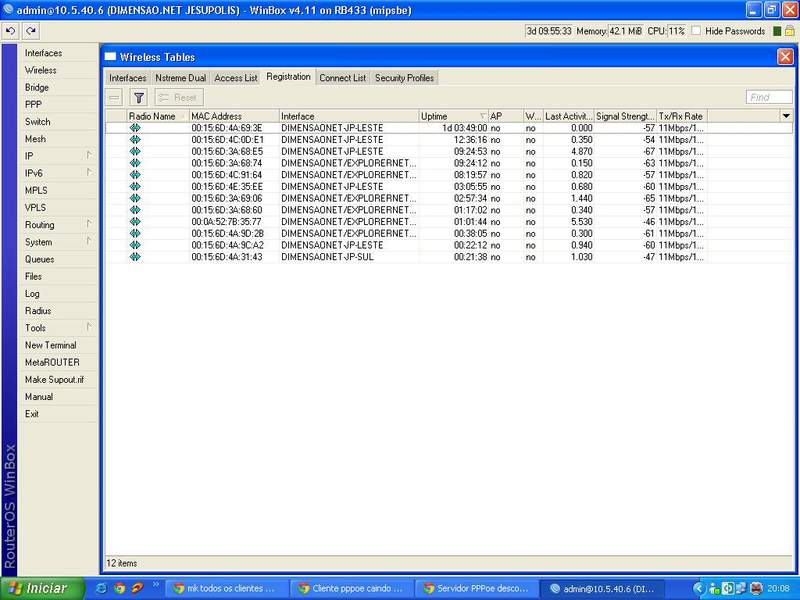This screenshot has width=800, height=600.
Task: Sort by Radio Name column header
Action: 158,116
